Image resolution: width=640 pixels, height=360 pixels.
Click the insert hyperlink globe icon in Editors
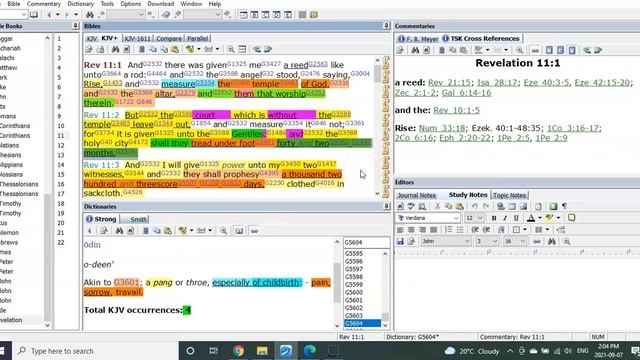pos(501,206)
